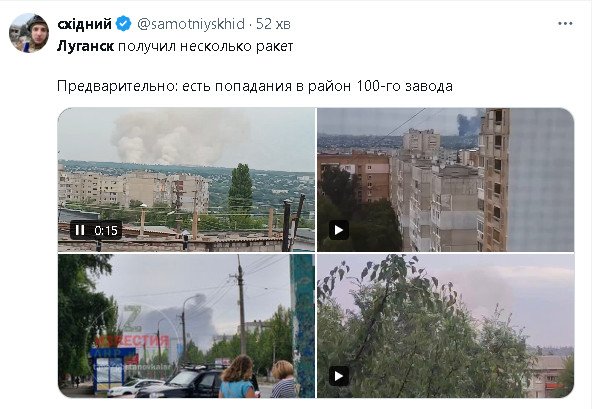Click the blue verified badge icon
This screenshot has height=409, width=604.
[124, 24]
